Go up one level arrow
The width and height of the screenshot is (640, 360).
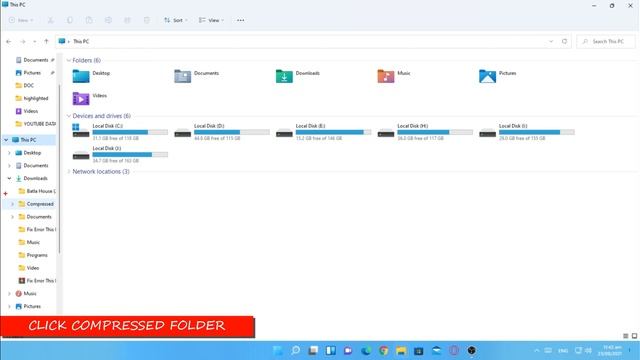pos(46,41)
